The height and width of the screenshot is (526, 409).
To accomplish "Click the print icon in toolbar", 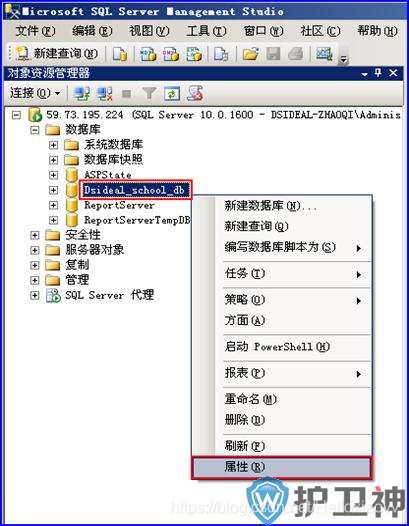I will tap(296, 54).
